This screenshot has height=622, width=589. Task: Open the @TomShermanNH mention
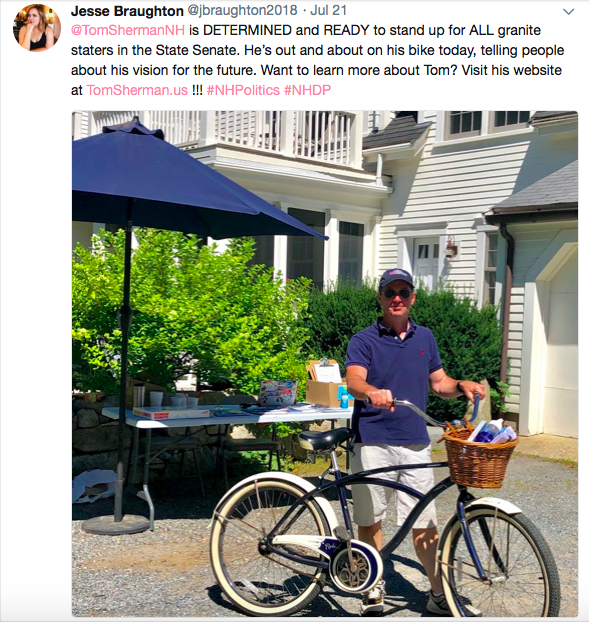(128, 31)
